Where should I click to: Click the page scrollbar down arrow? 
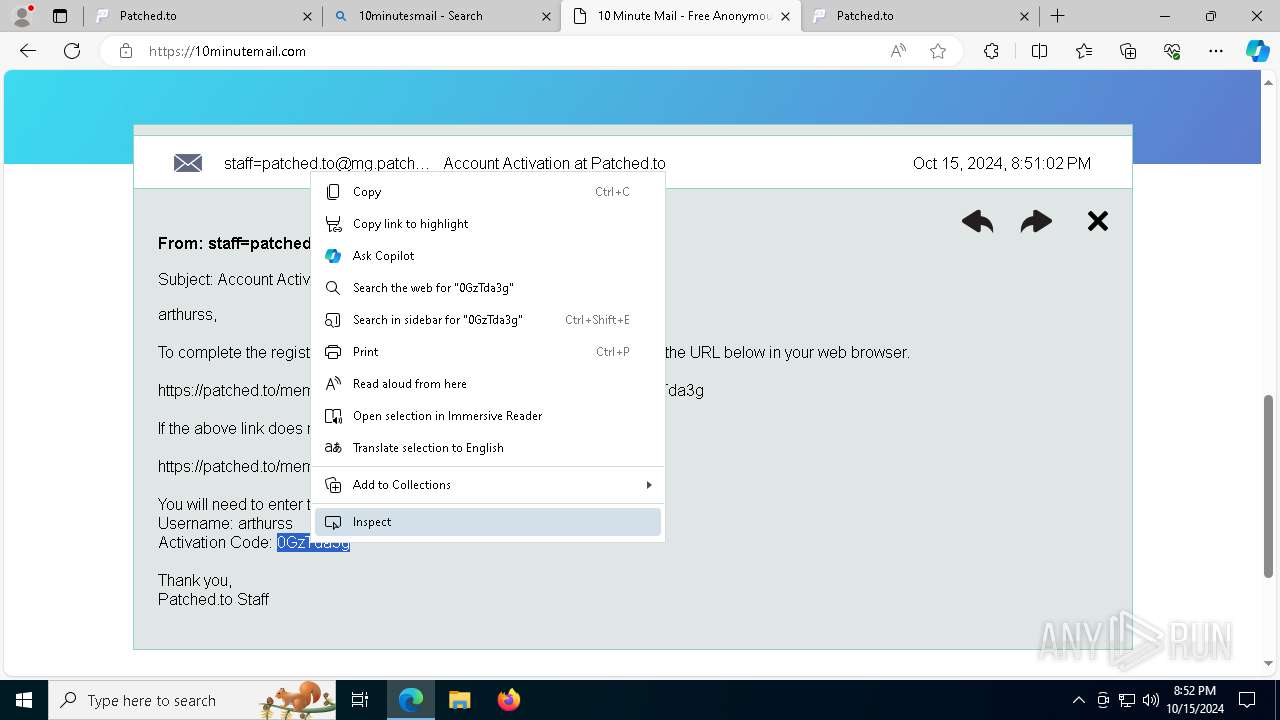pyautogui.click(x=1269, y=663)
